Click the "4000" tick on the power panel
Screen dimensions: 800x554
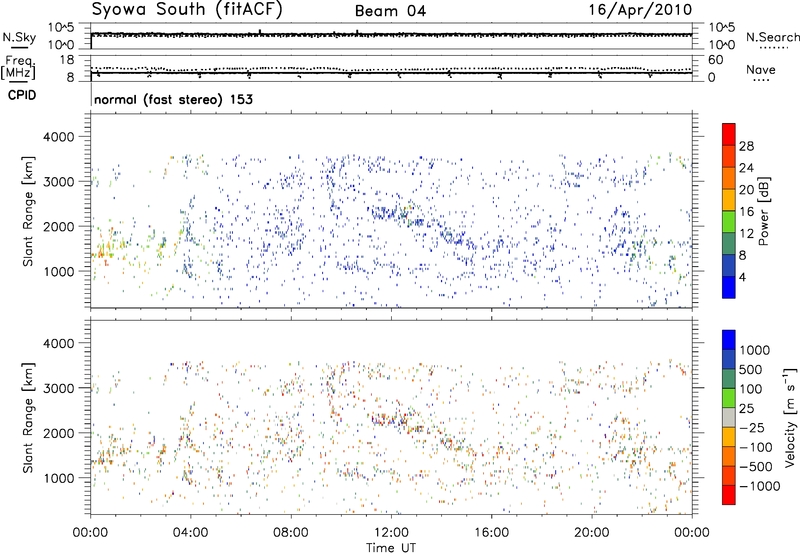tap(59, 137)
